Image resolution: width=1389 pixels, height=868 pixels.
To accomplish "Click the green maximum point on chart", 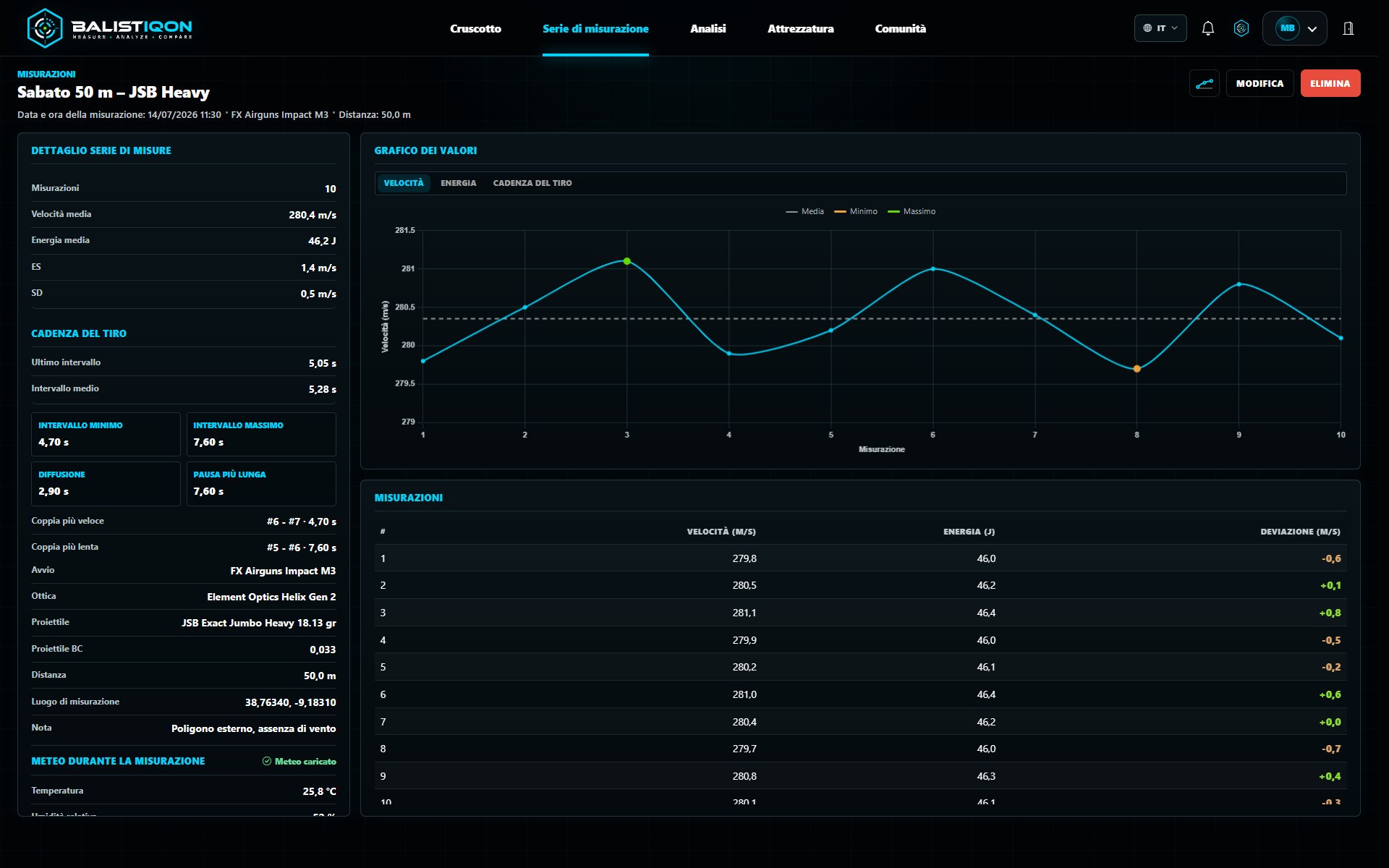I will pos(627,261).
